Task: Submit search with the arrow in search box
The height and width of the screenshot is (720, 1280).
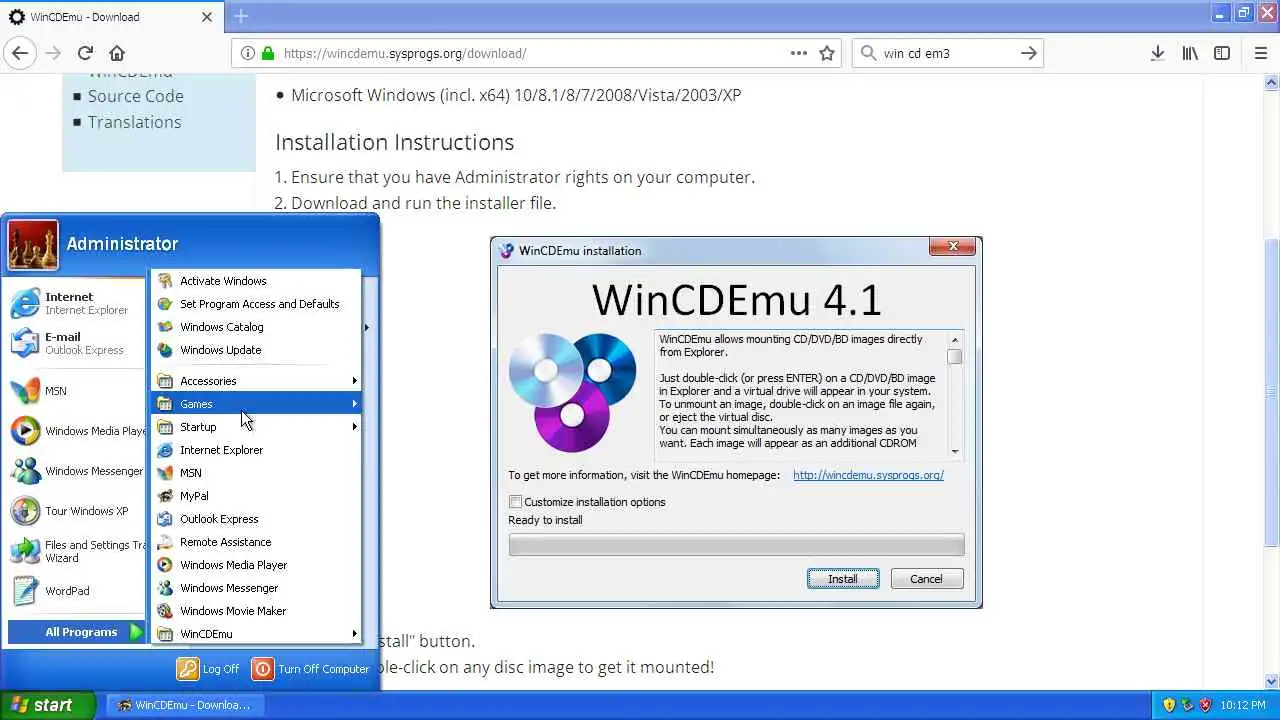Action: coord(1028,53)
